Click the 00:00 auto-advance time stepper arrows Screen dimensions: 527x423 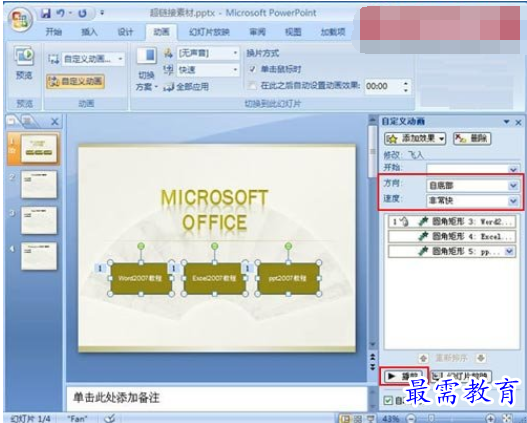point(406,86)
